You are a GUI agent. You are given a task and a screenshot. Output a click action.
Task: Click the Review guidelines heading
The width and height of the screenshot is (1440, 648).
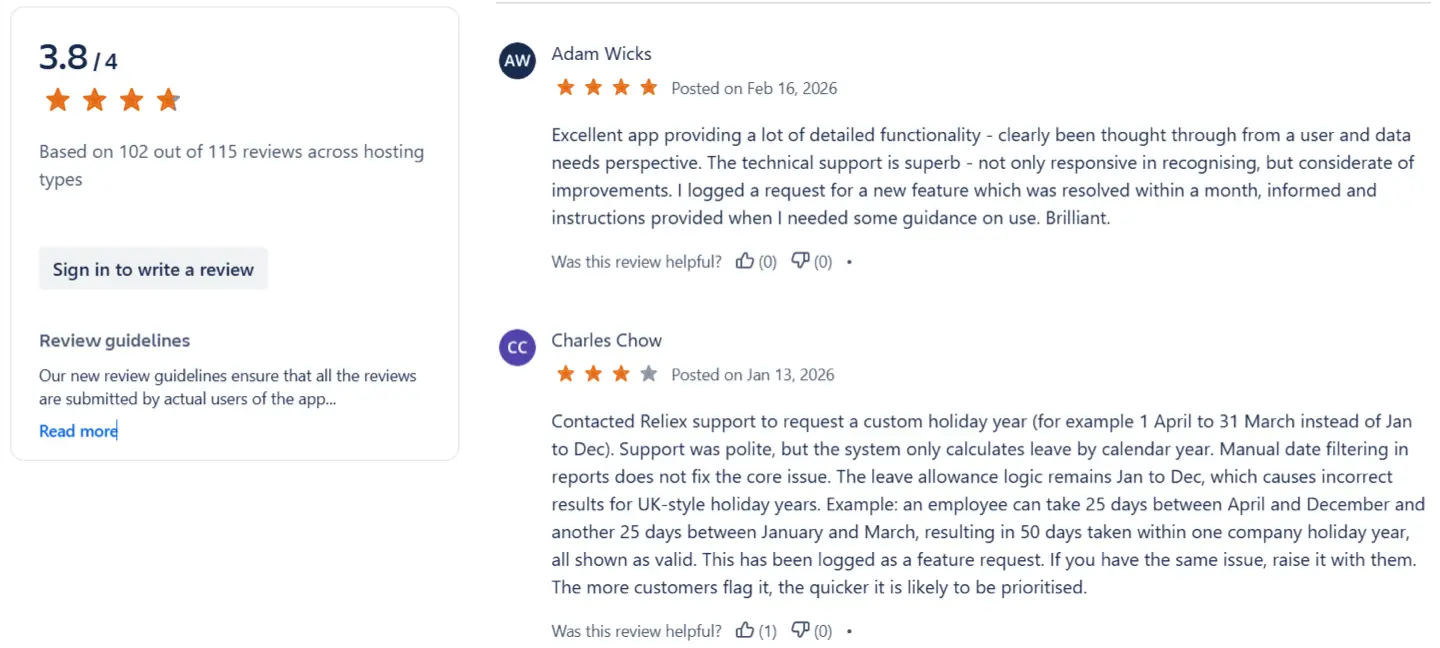114,340
